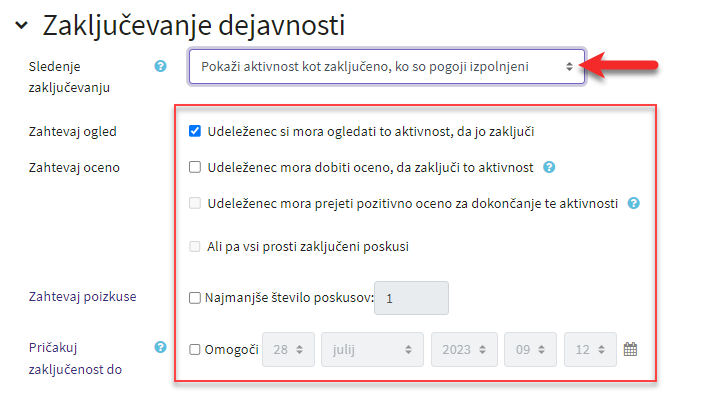Open the completion tracking dropdown
The image size is (704, 394).
point(387,67)
